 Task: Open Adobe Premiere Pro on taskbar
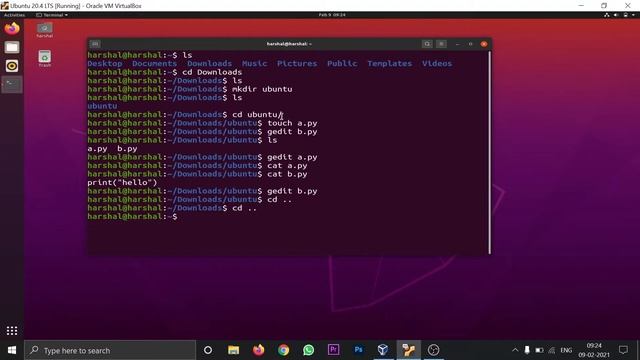click(x=333, y=350)
